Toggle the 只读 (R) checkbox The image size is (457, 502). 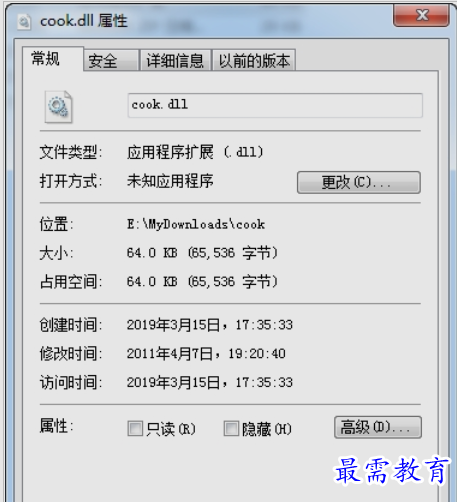135,428
